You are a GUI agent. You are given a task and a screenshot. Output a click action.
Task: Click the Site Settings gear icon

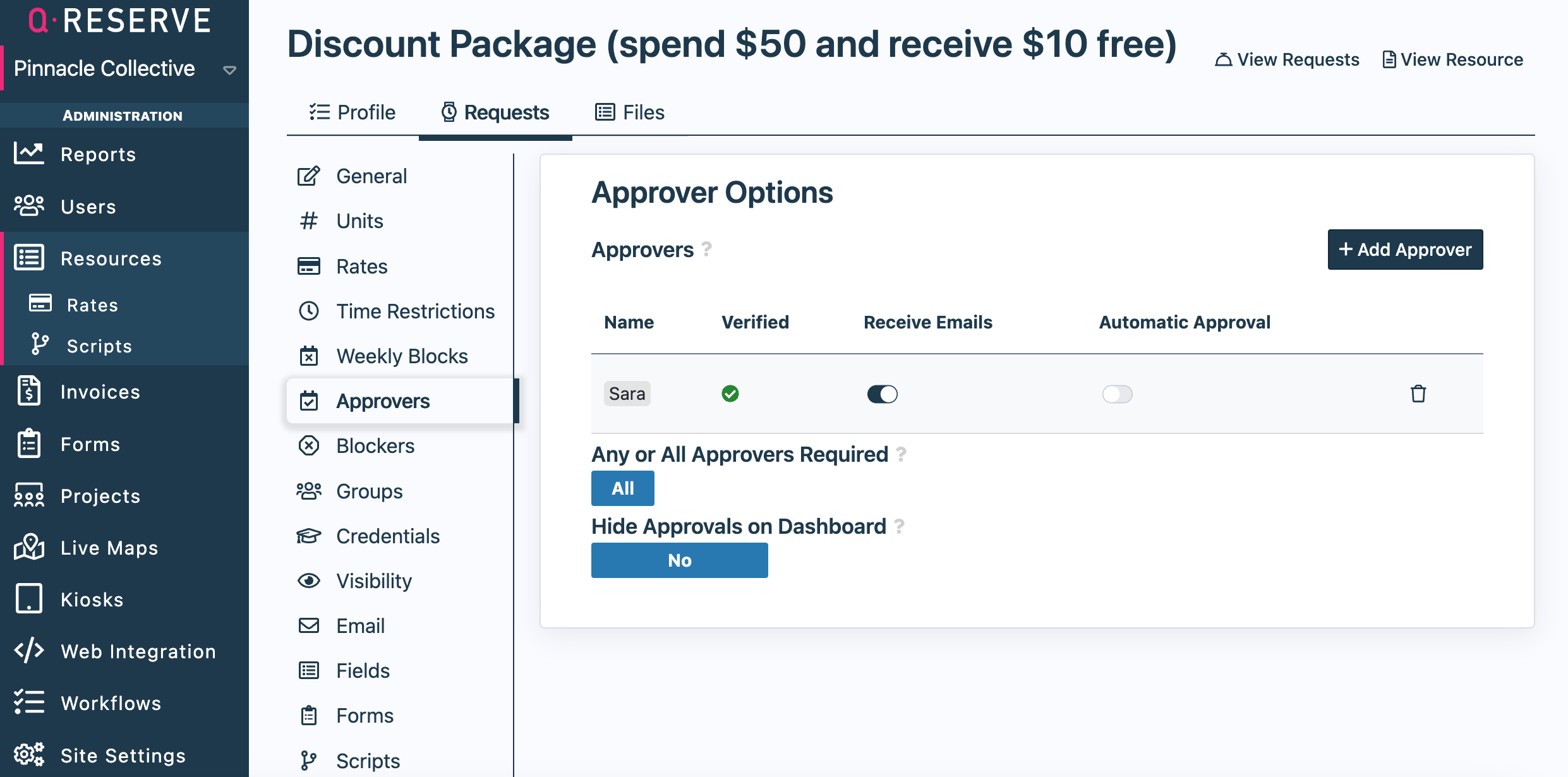[29, 755]
